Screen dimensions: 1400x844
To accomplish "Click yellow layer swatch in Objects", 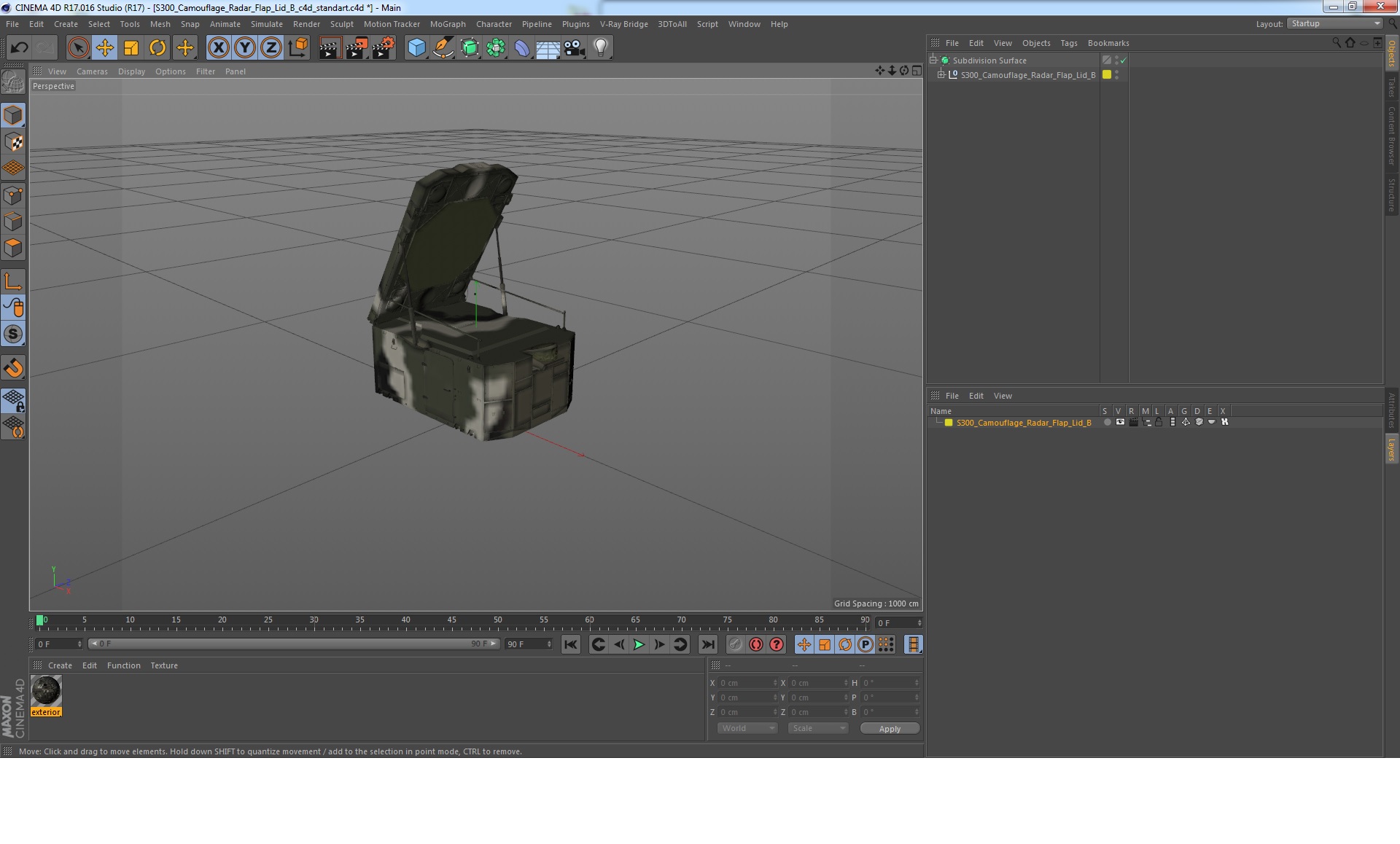I will pos(1107,74).
